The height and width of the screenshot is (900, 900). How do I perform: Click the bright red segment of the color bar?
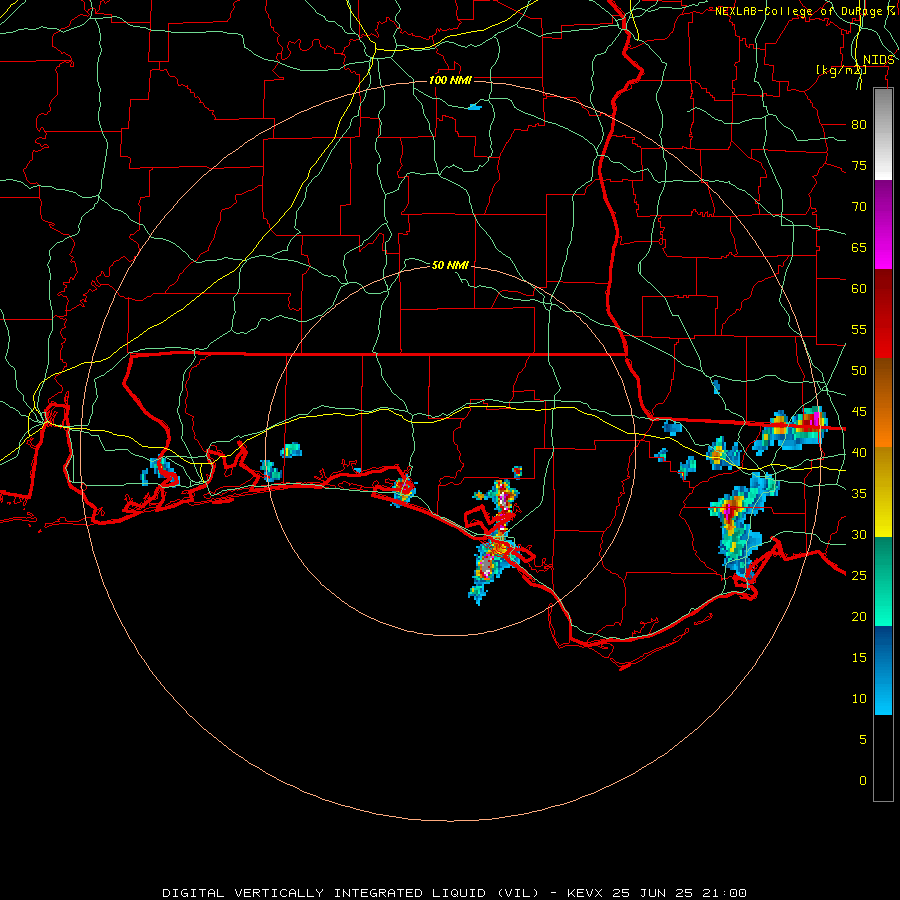(x=883, y=314)
